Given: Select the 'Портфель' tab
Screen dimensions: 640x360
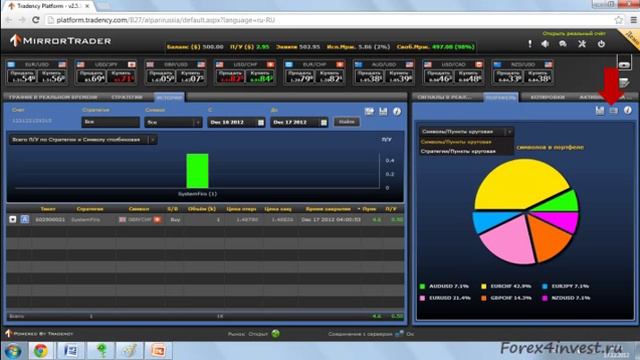Looking at the screenshot, I should tap(501, 97).
